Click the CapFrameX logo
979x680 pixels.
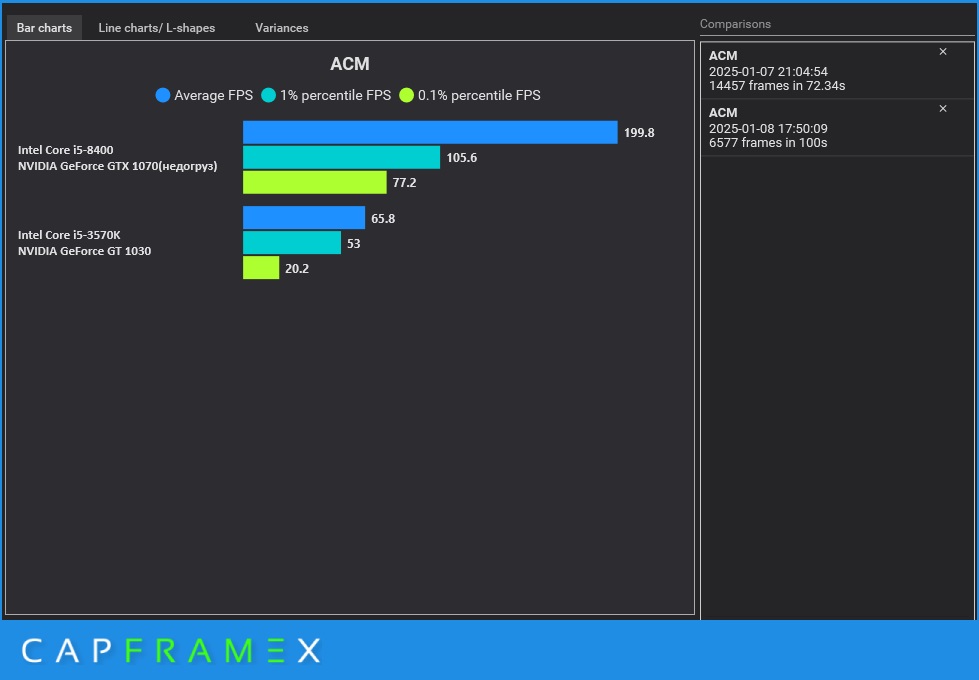pyautogui.click(x=171, y=651)
